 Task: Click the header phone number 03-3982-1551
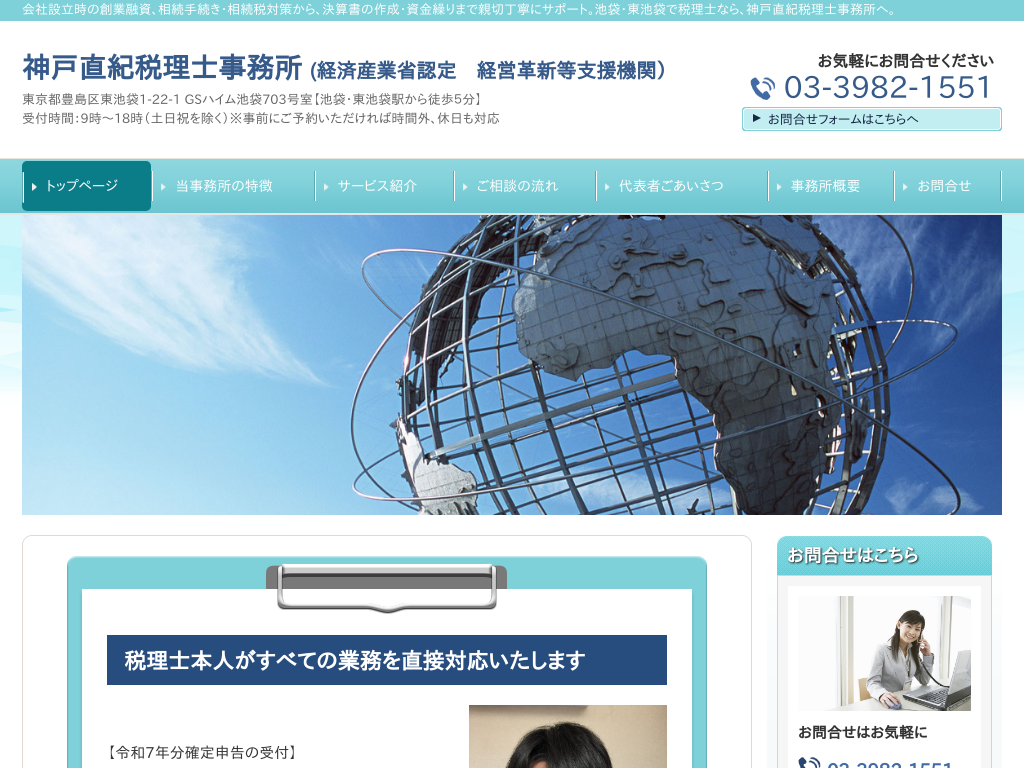(888, 88)
